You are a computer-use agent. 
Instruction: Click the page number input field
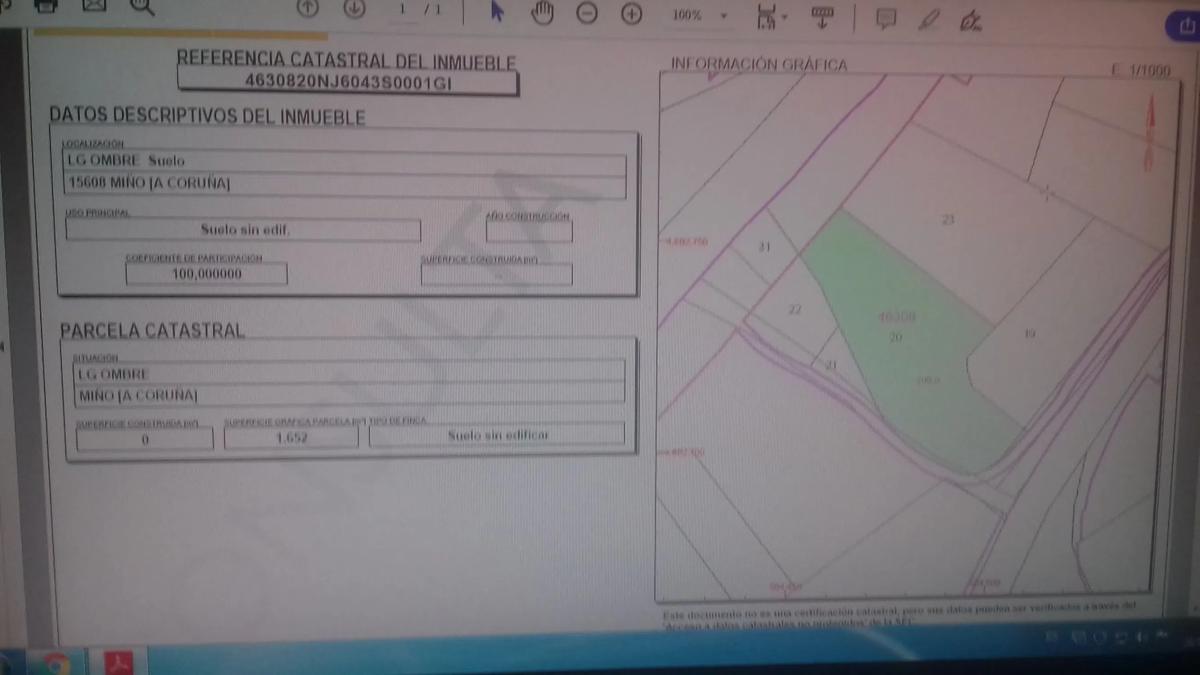404,10
